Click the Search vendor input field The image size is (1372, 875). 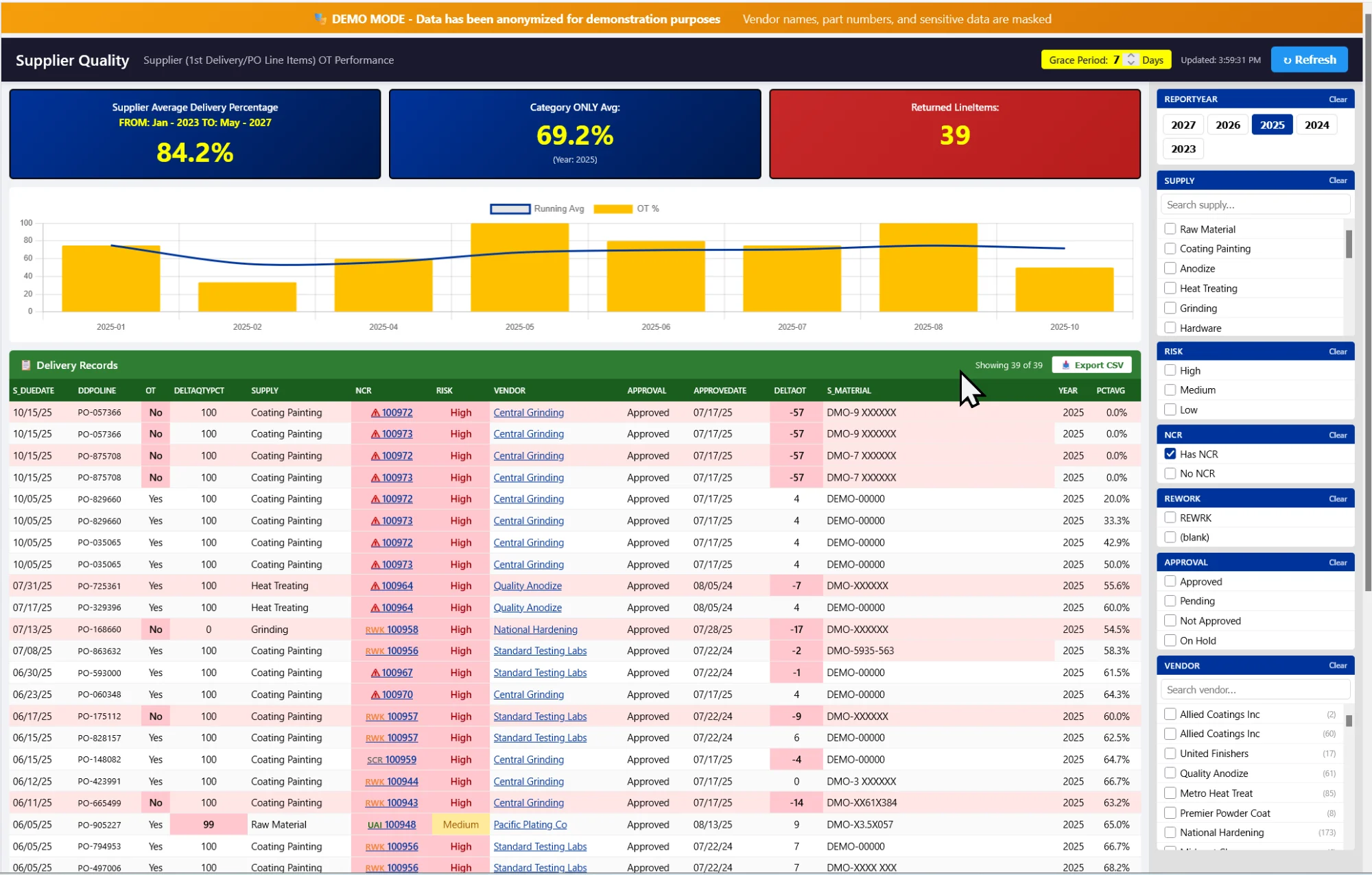click(x=1255, y=690)
